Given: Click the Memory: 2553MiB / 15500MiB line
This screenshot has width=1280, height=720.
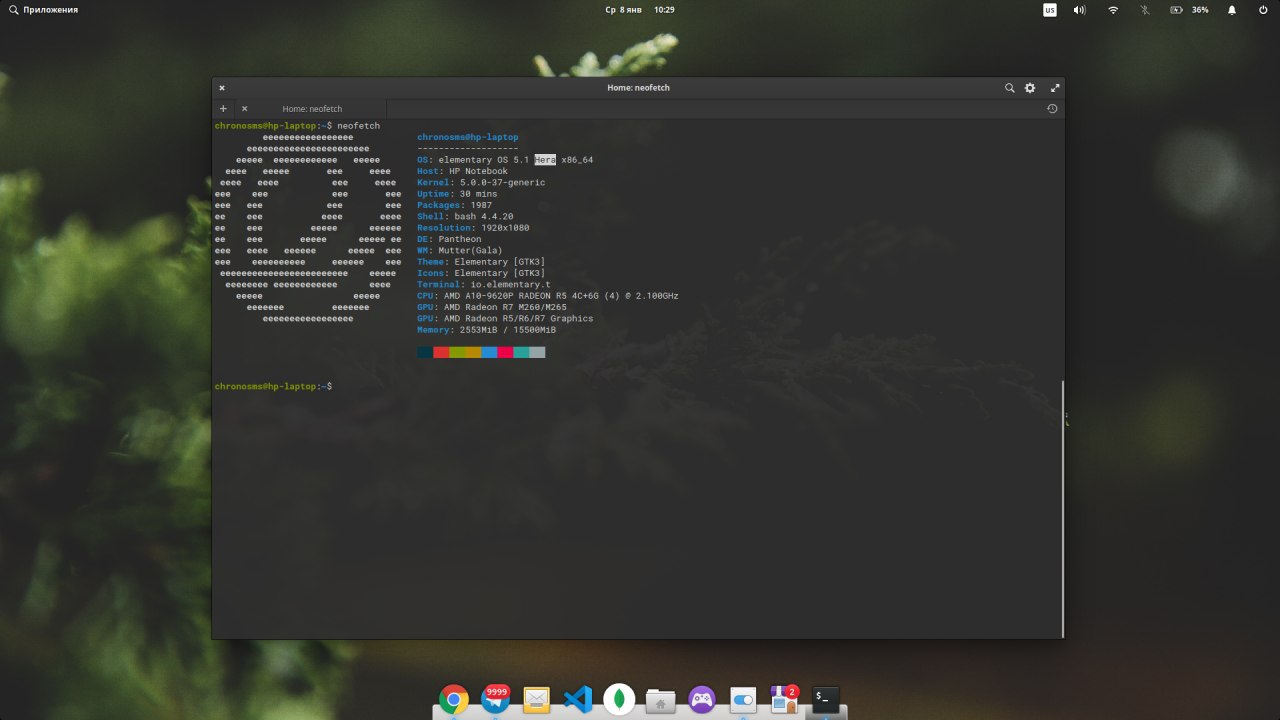Looking at the screenshot, I should (x=486, y=330).
